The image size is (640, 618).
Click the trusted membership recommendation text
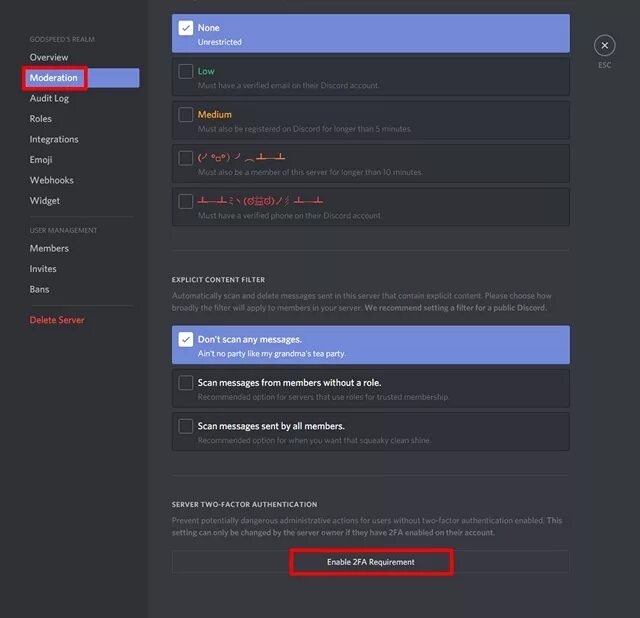[323, 397]
